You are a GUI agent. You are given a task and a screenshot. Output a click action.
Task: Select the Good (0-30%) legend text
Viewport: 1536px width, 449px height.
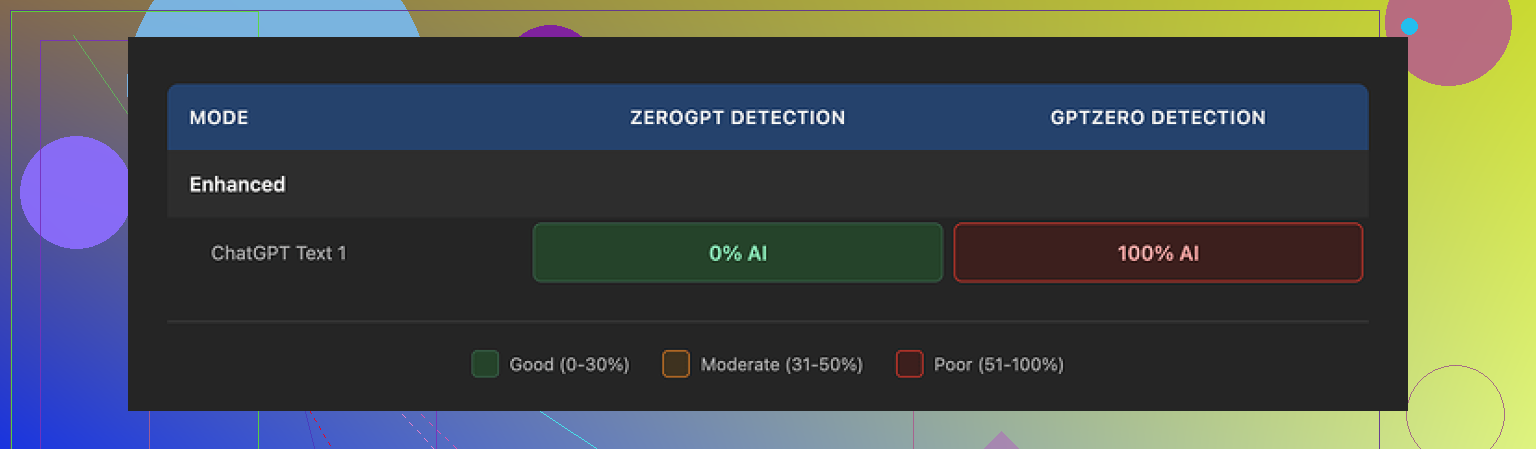[569, 364]
